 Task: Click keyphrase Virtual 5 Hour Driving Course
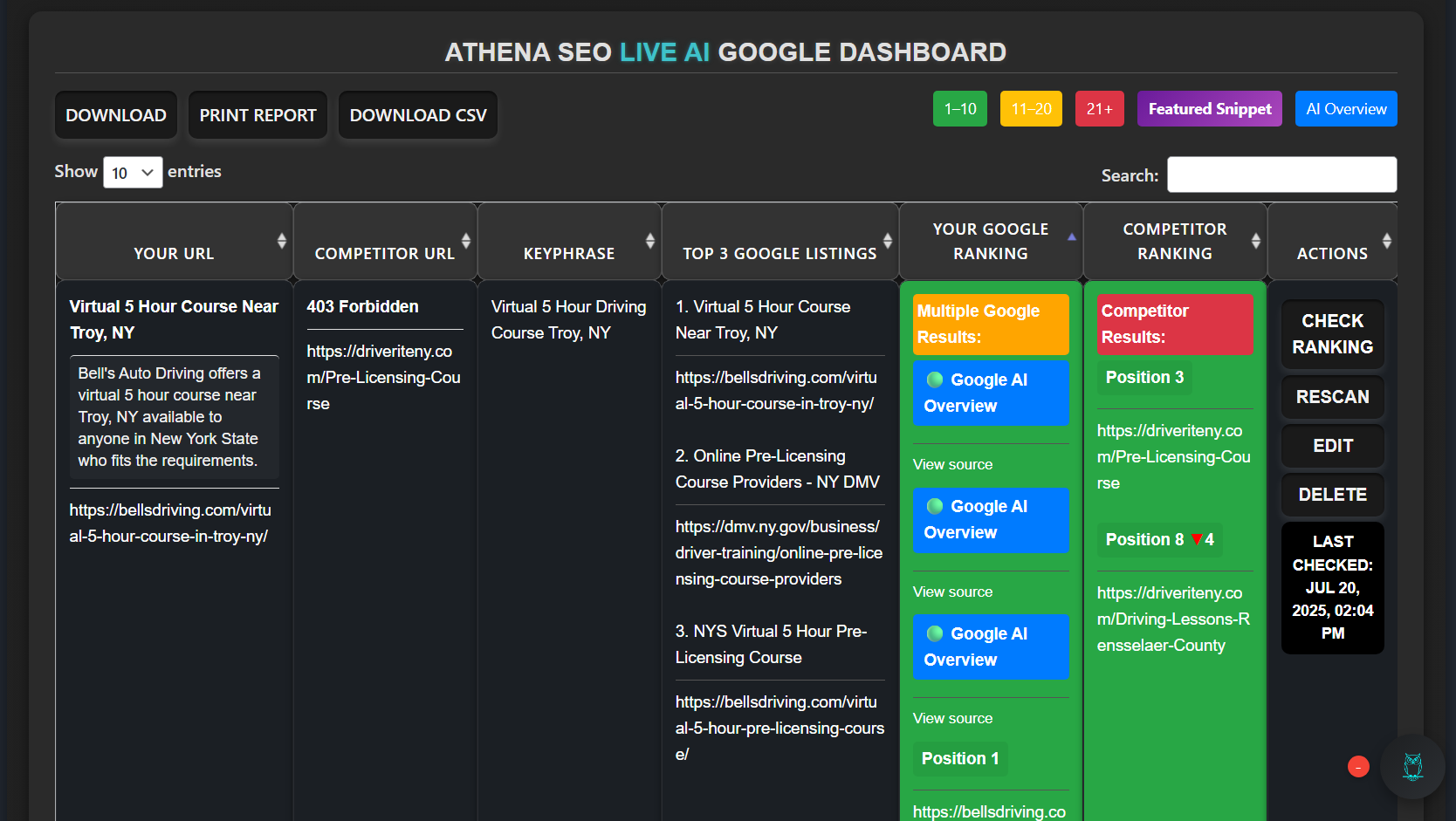click(568, 320)
